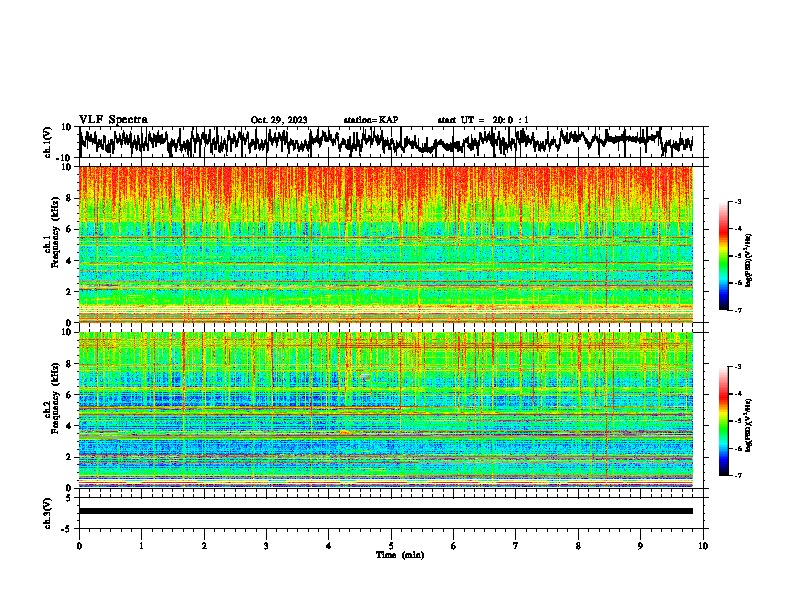Click inside the ch.2 spectrogram panel
This screenshot has height=612, width=792.
[x=386, y=410]
